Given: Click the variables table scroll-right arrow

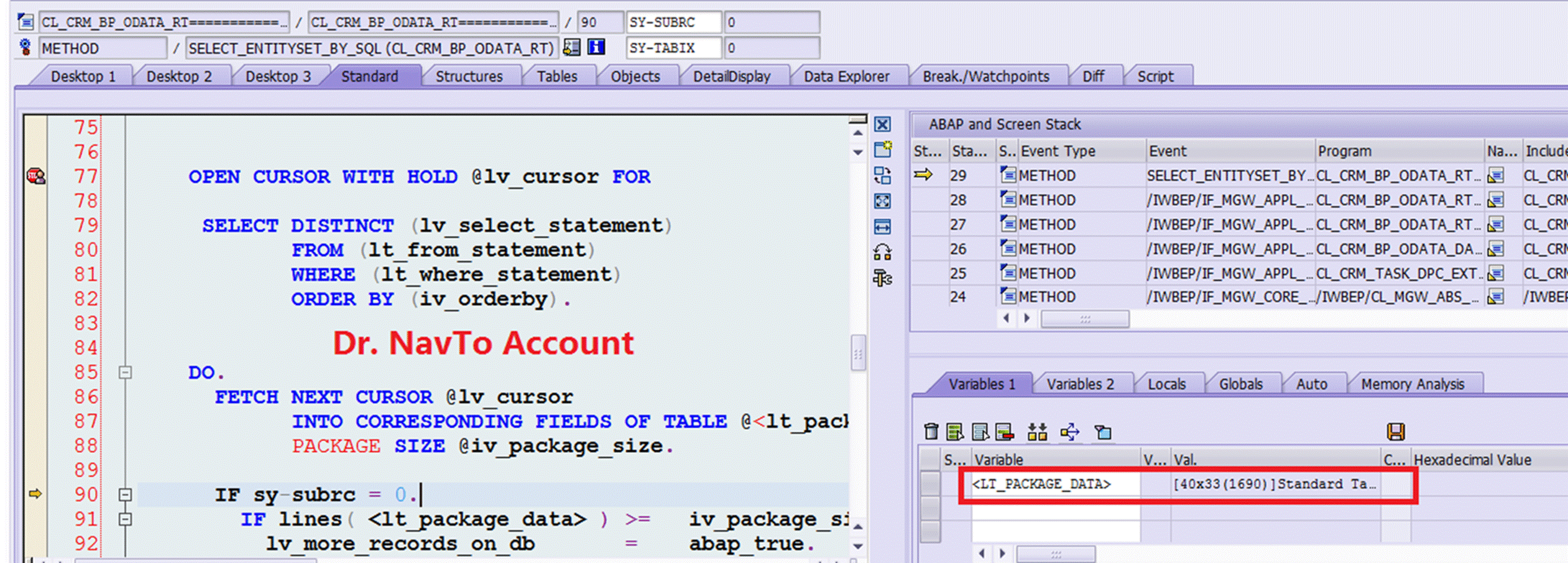Looking at the screenshot, I should click(1002, 553).
